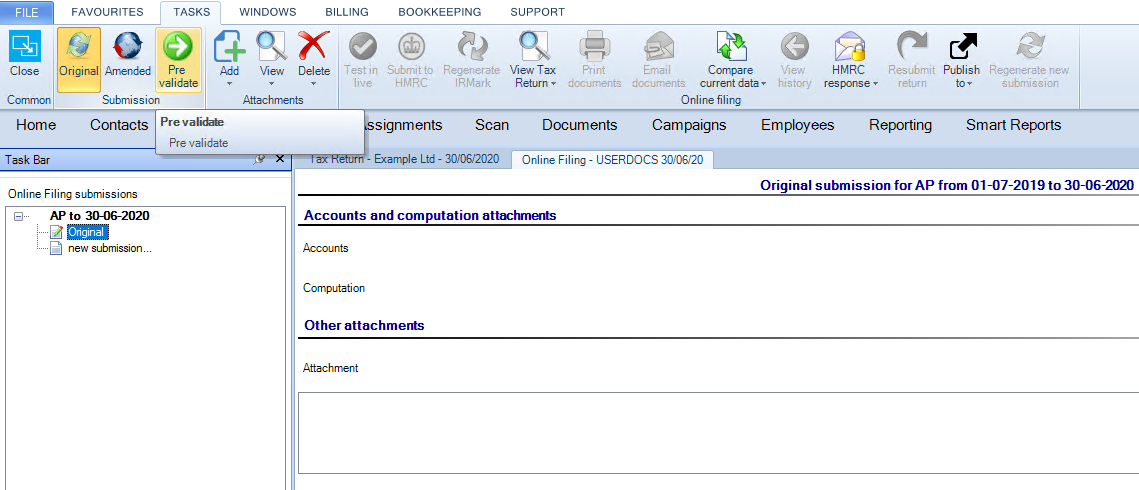
Task: Open the HMRC response dropdown arrow
Action: [x=875, y=83]
